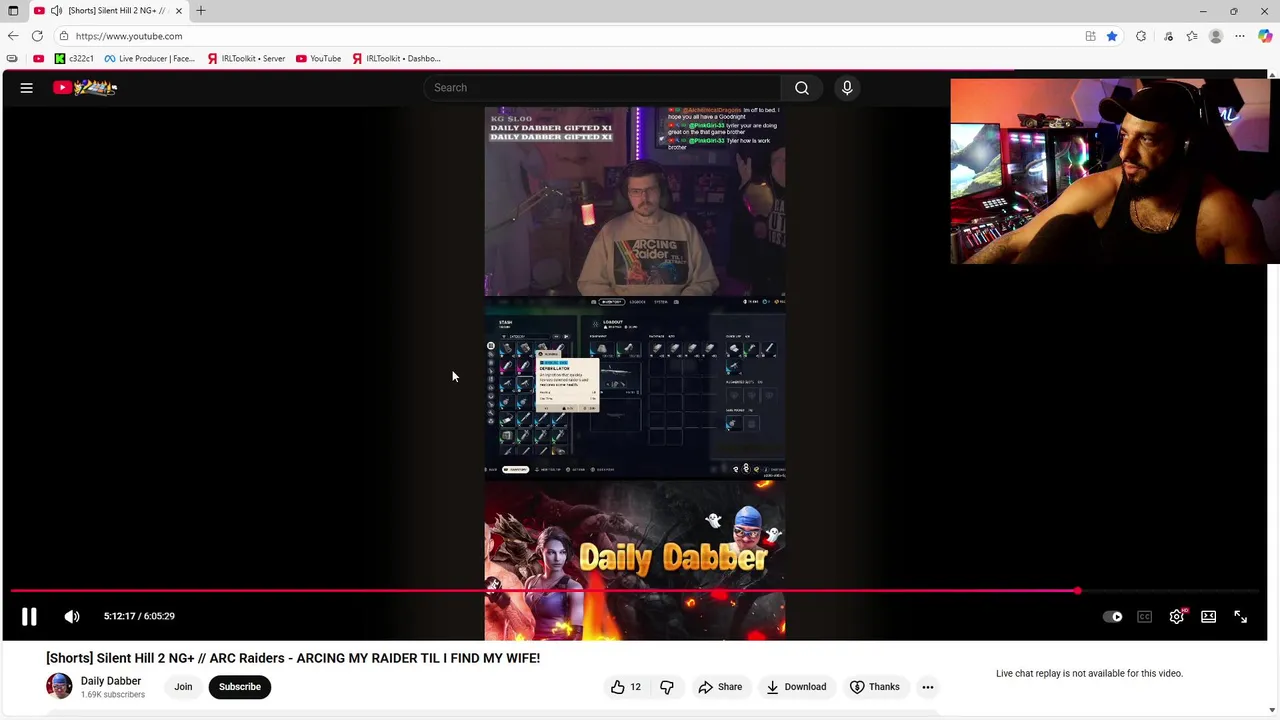
Task: Pause the video with the pause button
Action: pos(29,617)
